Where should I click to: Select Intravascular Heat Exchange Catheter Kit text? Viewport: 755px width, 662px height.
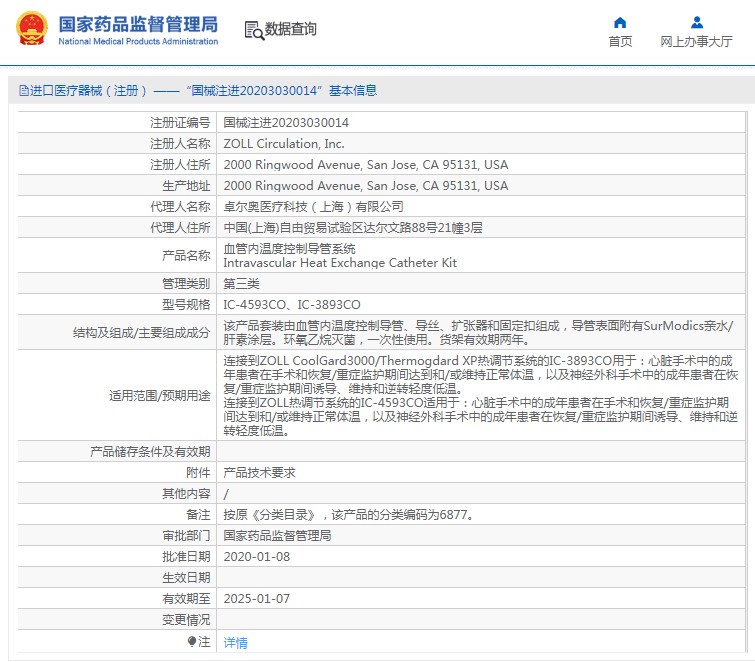[x=340, y=263]
